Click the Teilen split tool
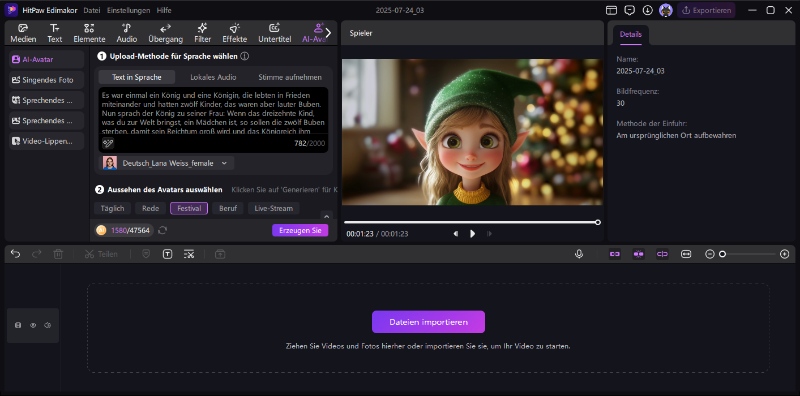800x396 pixels. (101, 254)
